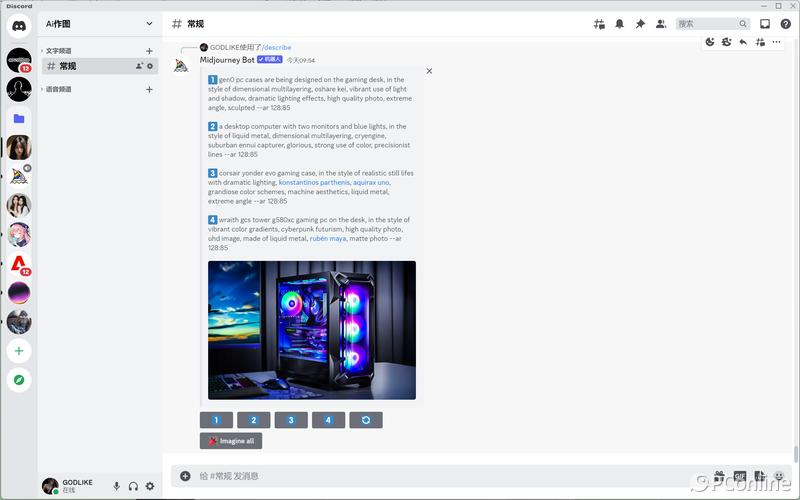Open the Inbox icon

[765, 24]
